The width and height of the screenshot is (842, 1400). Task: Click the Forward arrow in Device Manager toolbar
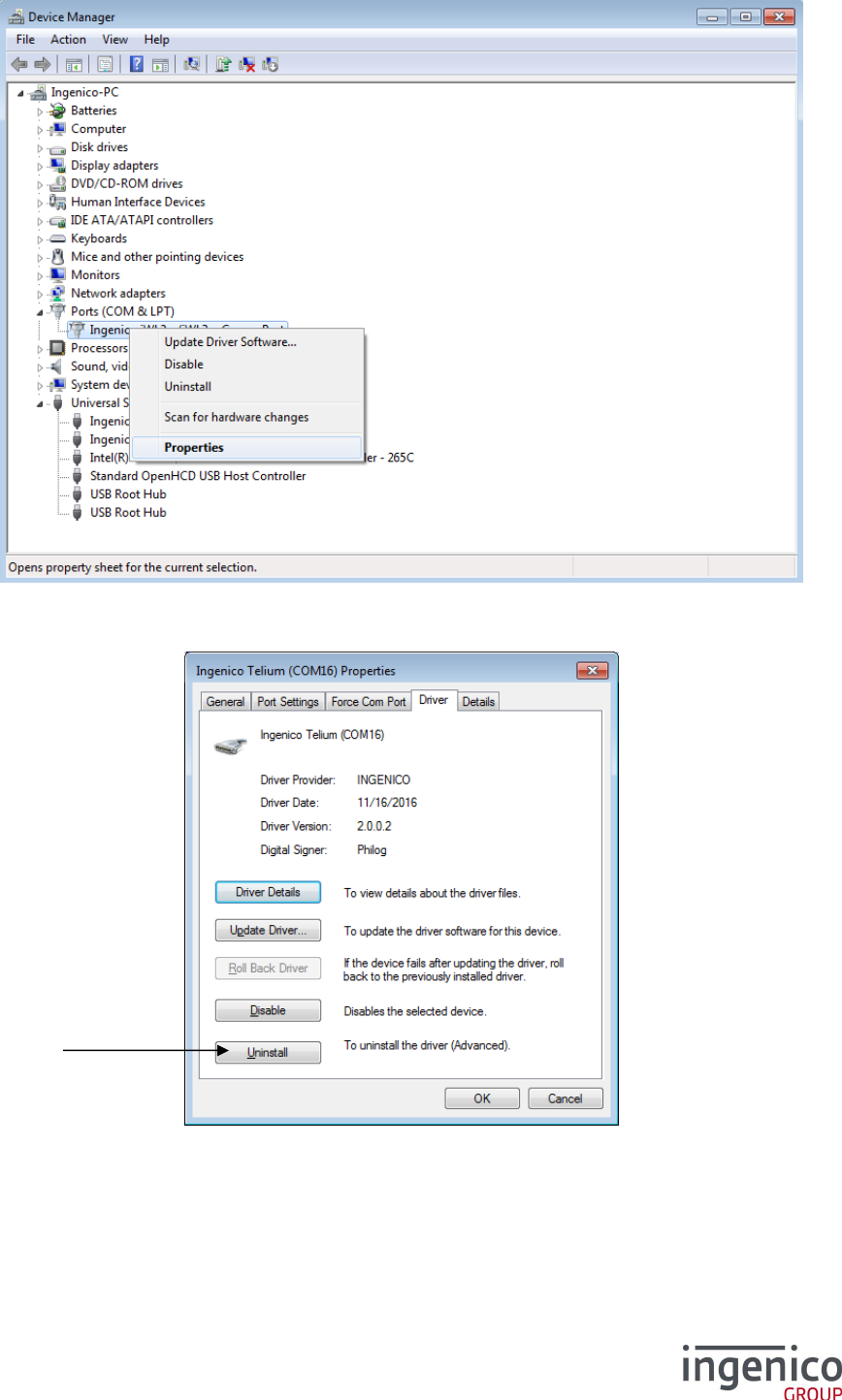coord(42,64)
